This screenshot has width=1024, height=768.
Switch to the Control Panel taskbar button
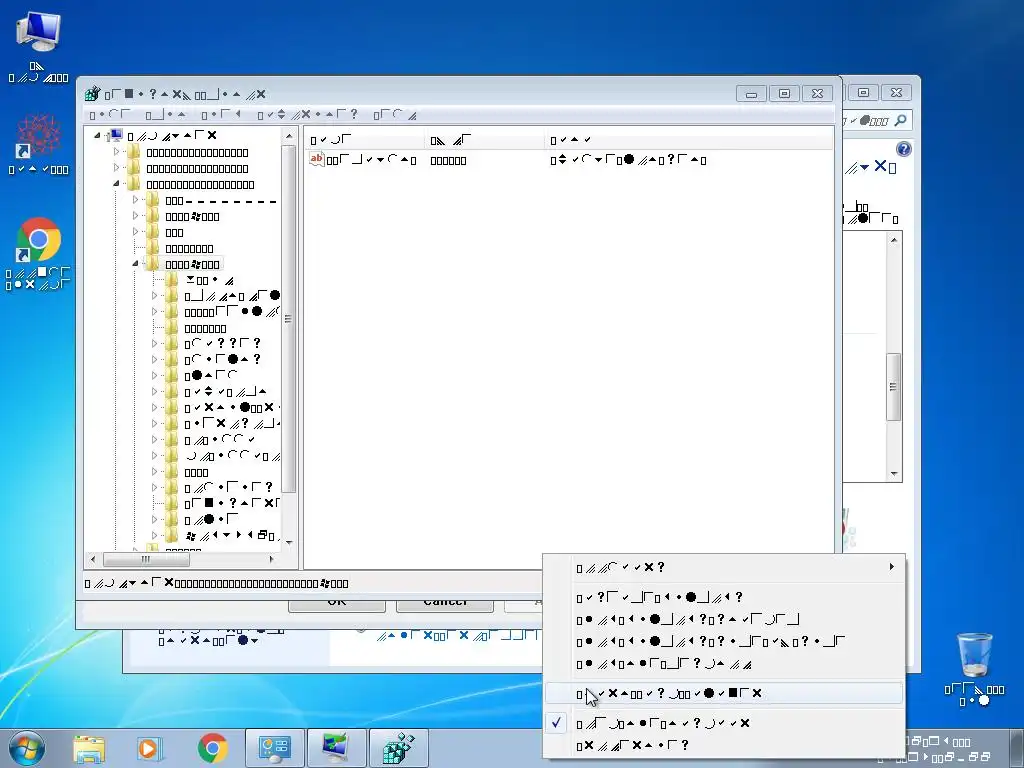point(274,748)
